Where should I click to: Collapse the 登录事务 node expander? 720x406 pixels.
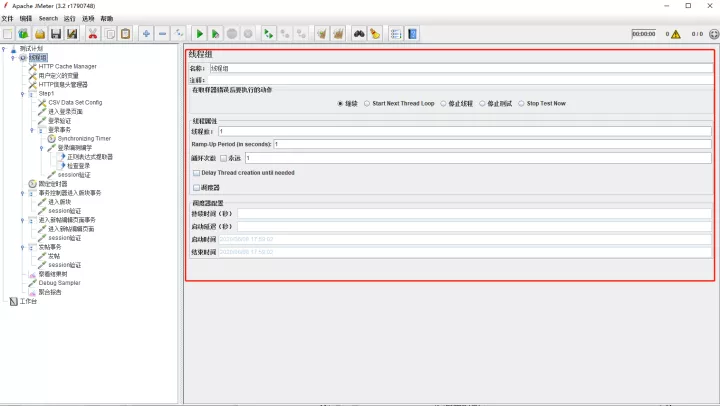point(32,130)
